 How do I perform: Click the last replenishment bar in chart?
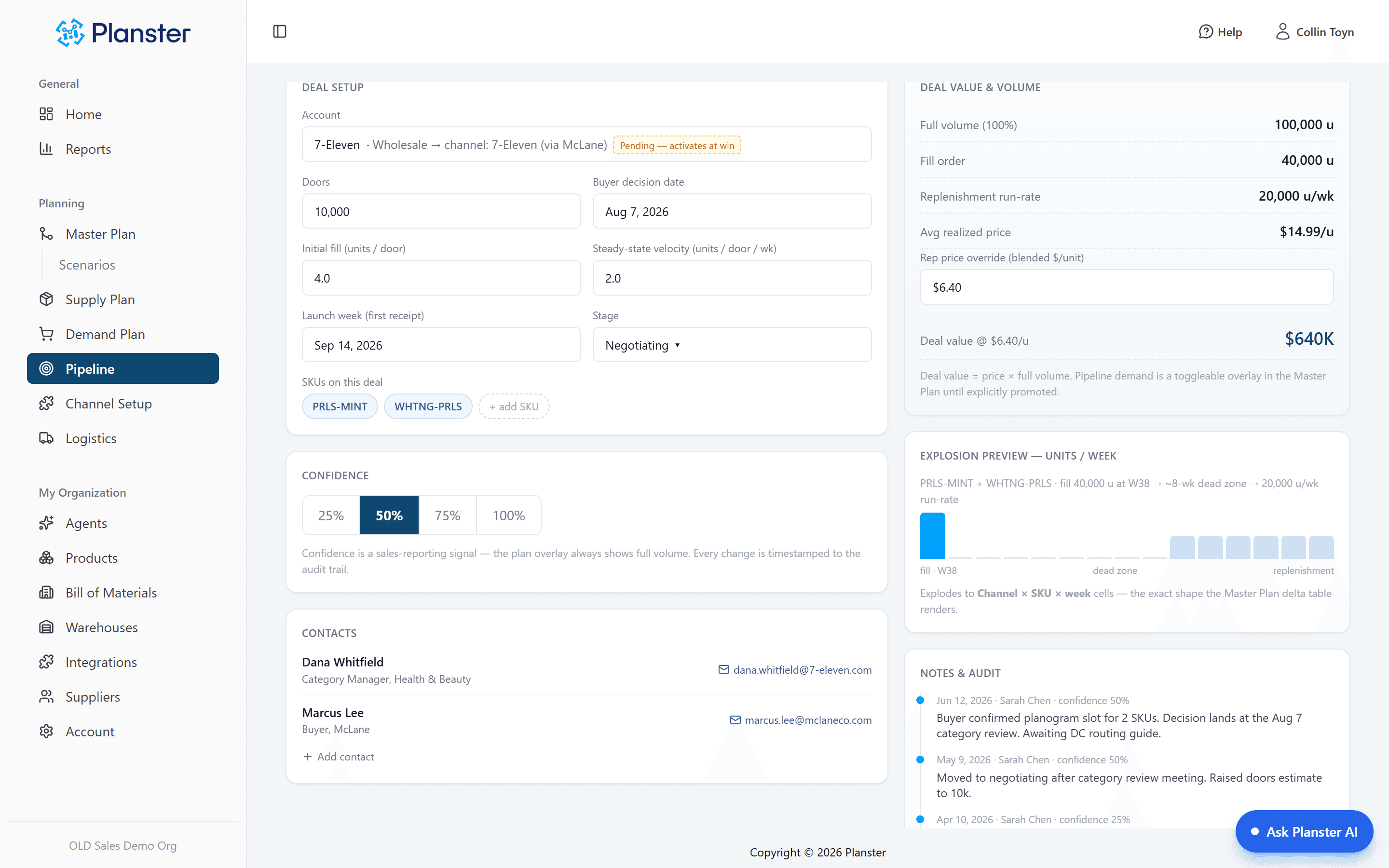click(x=1321, y=547)
